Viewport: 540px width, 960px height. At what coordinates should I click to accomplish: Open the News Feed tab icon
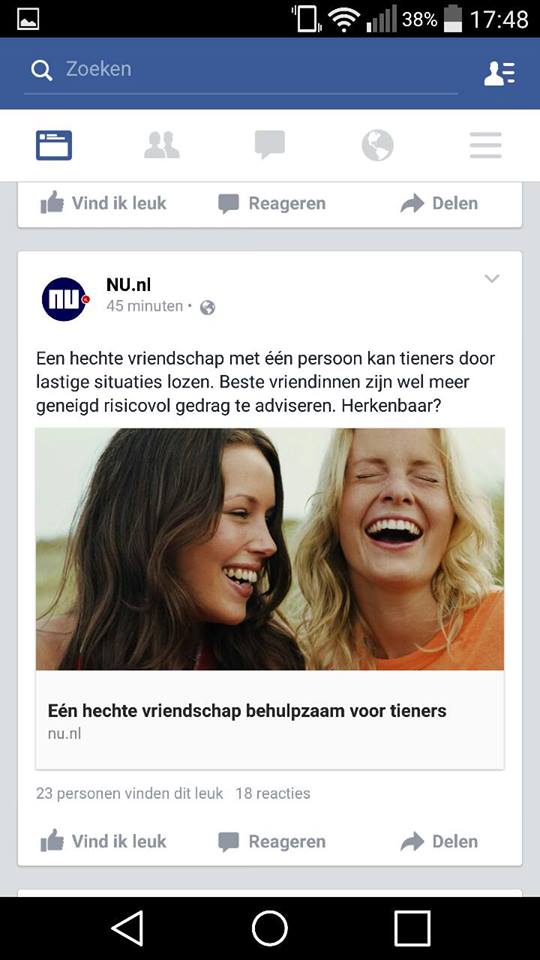54,145
